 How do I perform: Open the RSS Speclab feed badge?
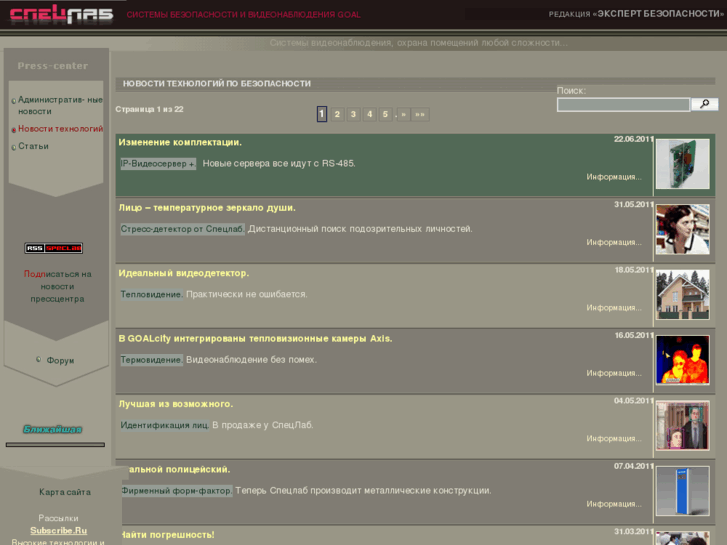point(54,248)
